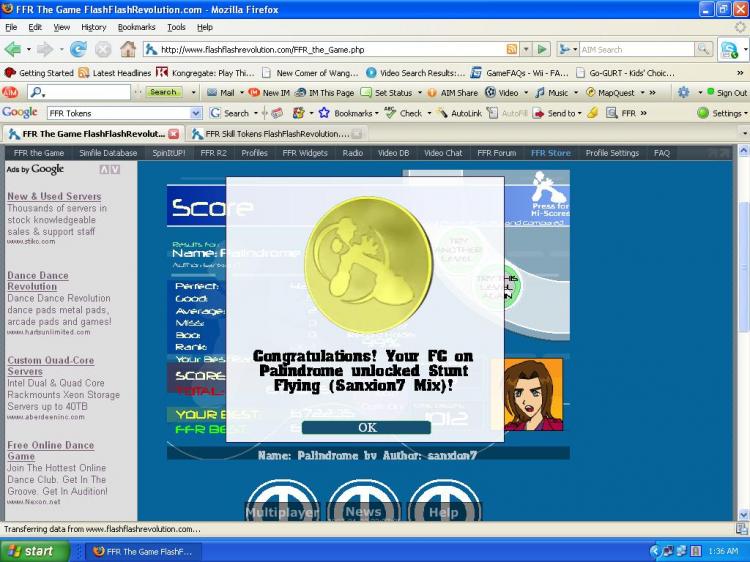Screen dimensions: 750x562
Task: Click the Send to toolbar button
Action: [554, 113]
